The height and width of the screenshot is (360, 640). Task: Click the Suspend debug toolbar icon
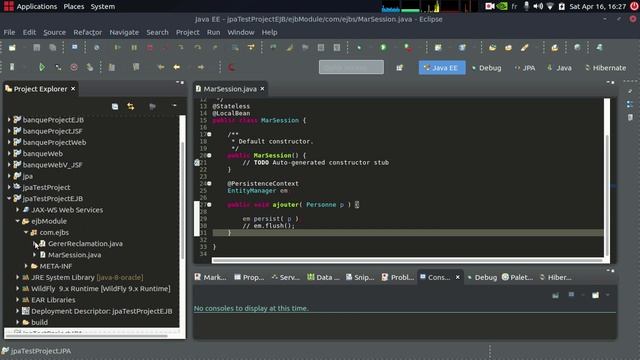point(134,48)
